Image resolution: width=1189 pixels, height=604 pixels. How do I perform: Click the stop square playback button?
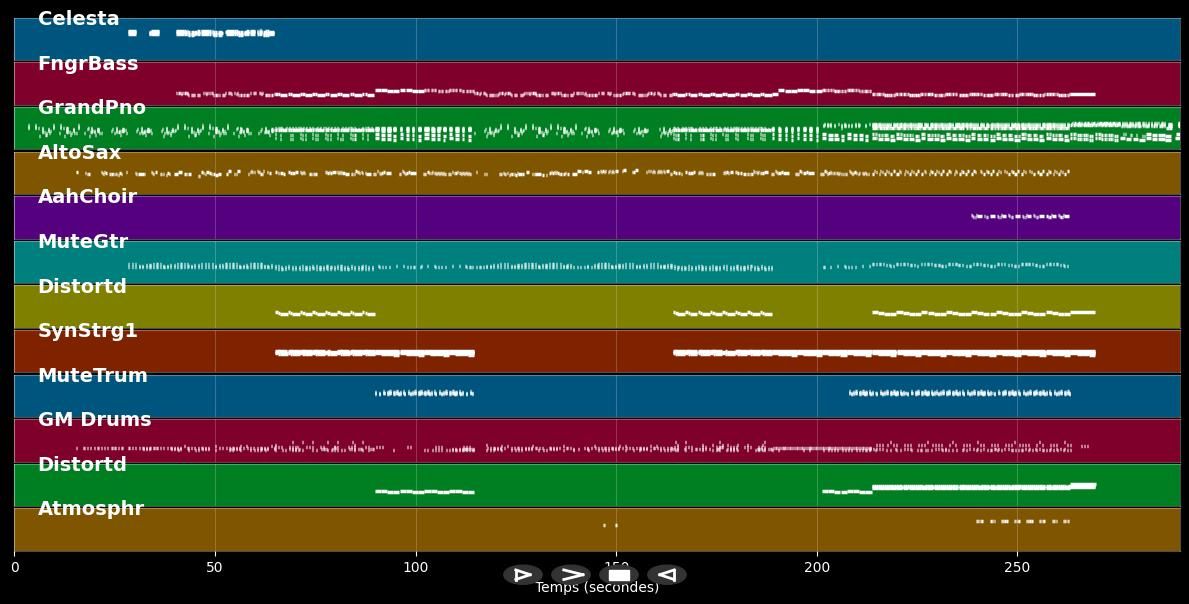pyautogui.click(x=619, y=575)
